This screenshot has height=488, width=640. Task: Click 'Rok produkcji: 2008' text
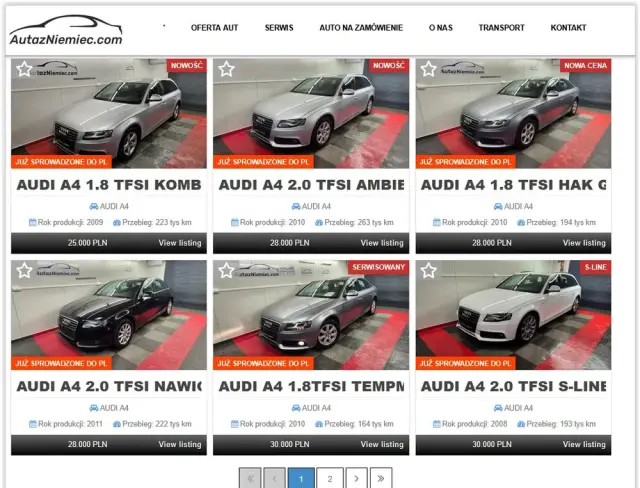[474, 424]
